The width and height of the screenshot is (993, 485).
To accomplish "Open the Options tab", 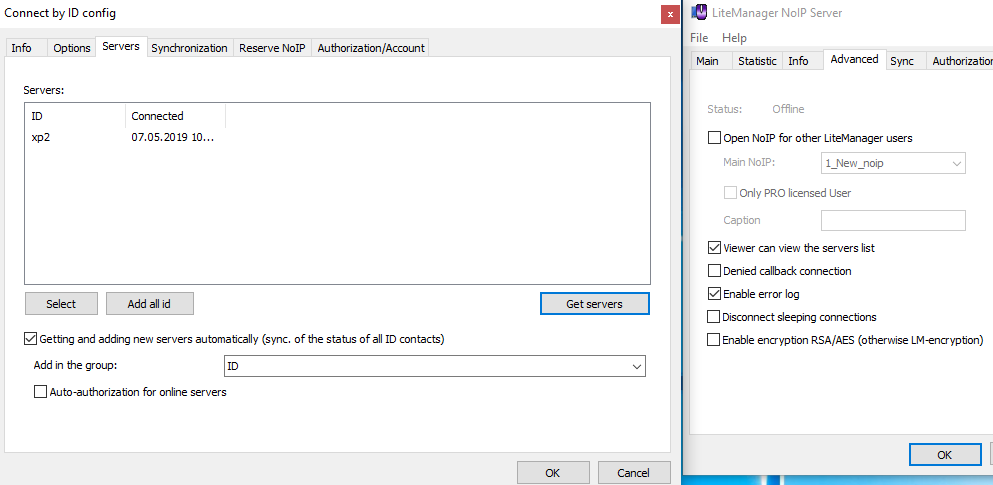I will point(72,48).
